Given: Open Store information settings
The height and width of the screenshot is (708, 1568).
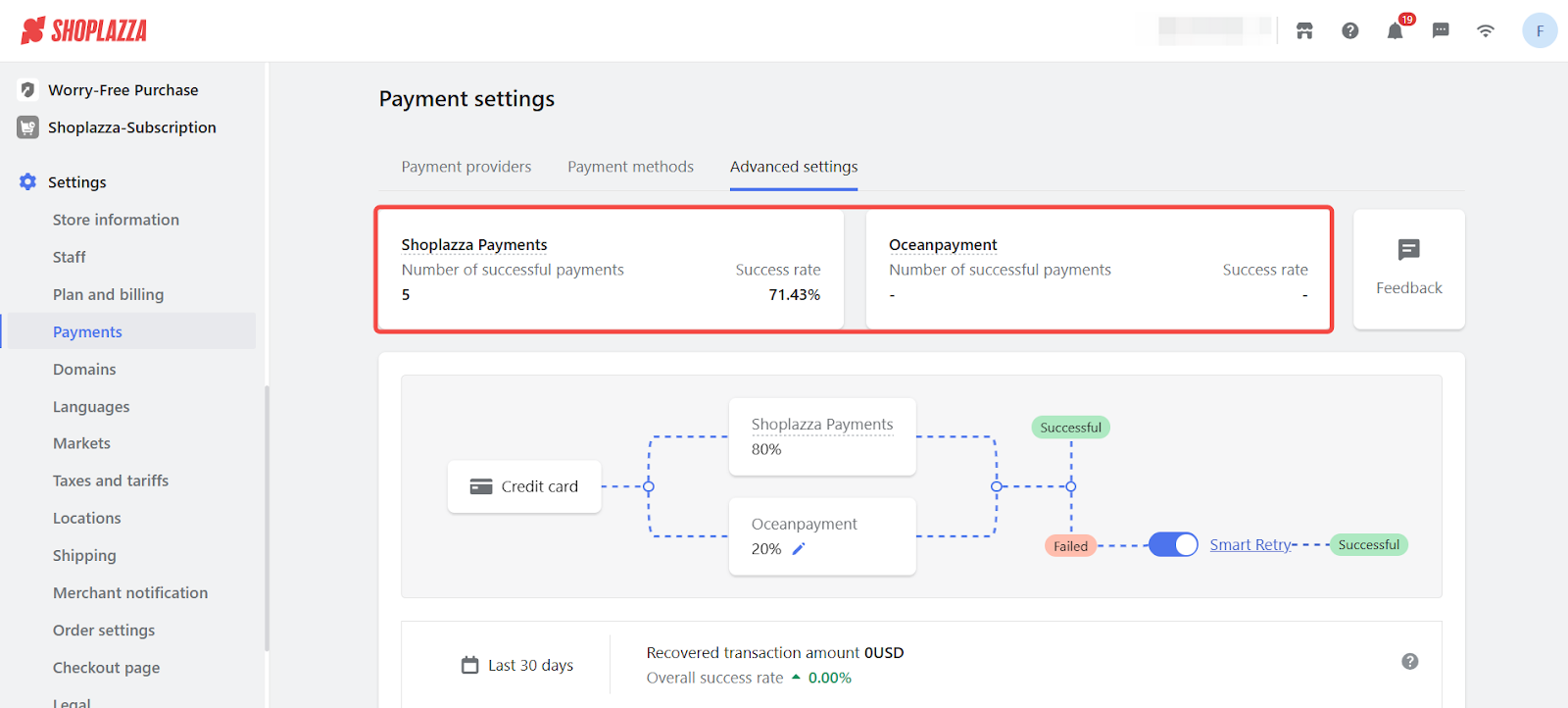Looking at the screenshot, I should point(116,220).
